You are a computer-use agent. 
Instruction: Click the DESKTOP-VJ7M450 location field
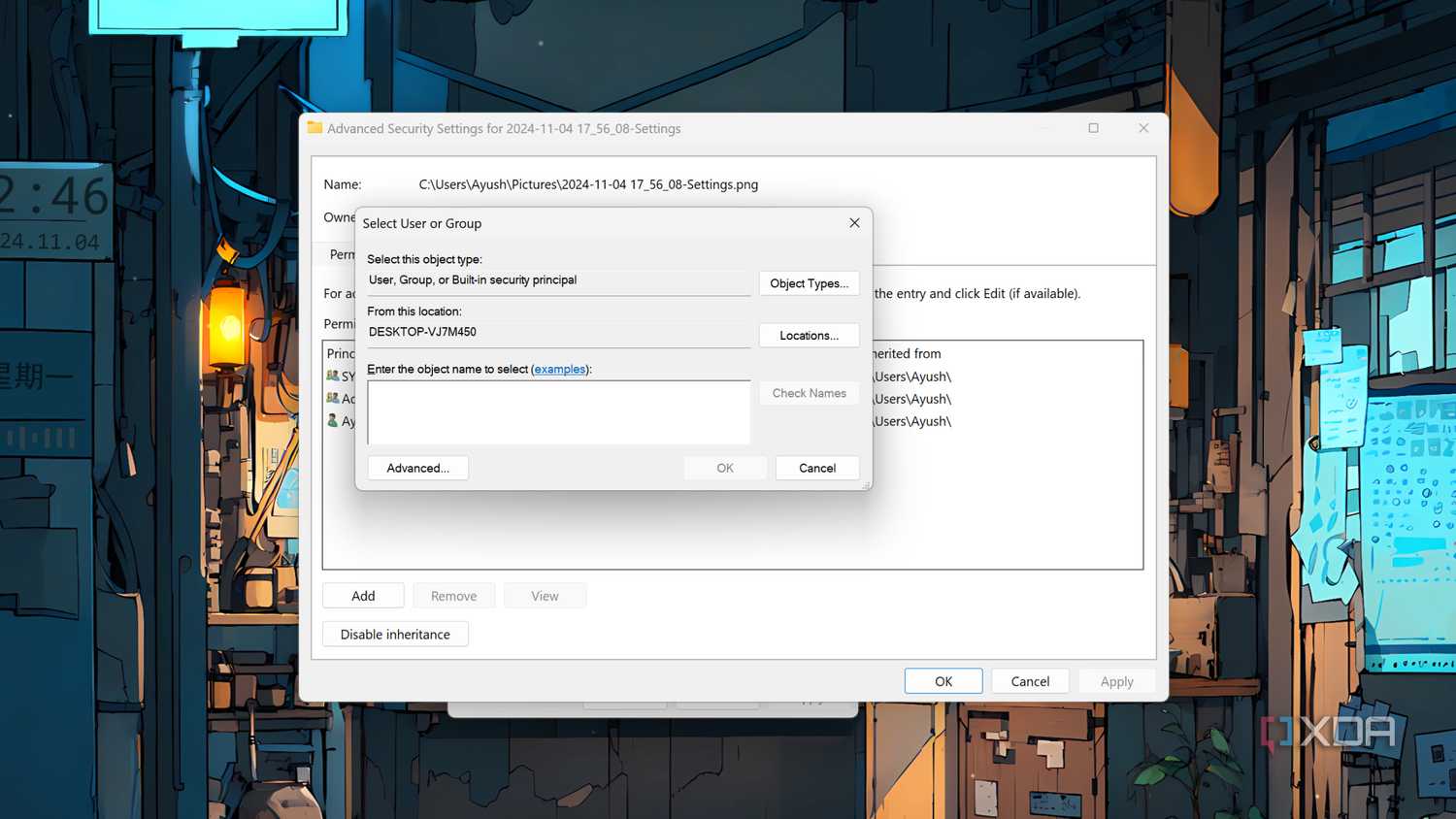point(559,332)
